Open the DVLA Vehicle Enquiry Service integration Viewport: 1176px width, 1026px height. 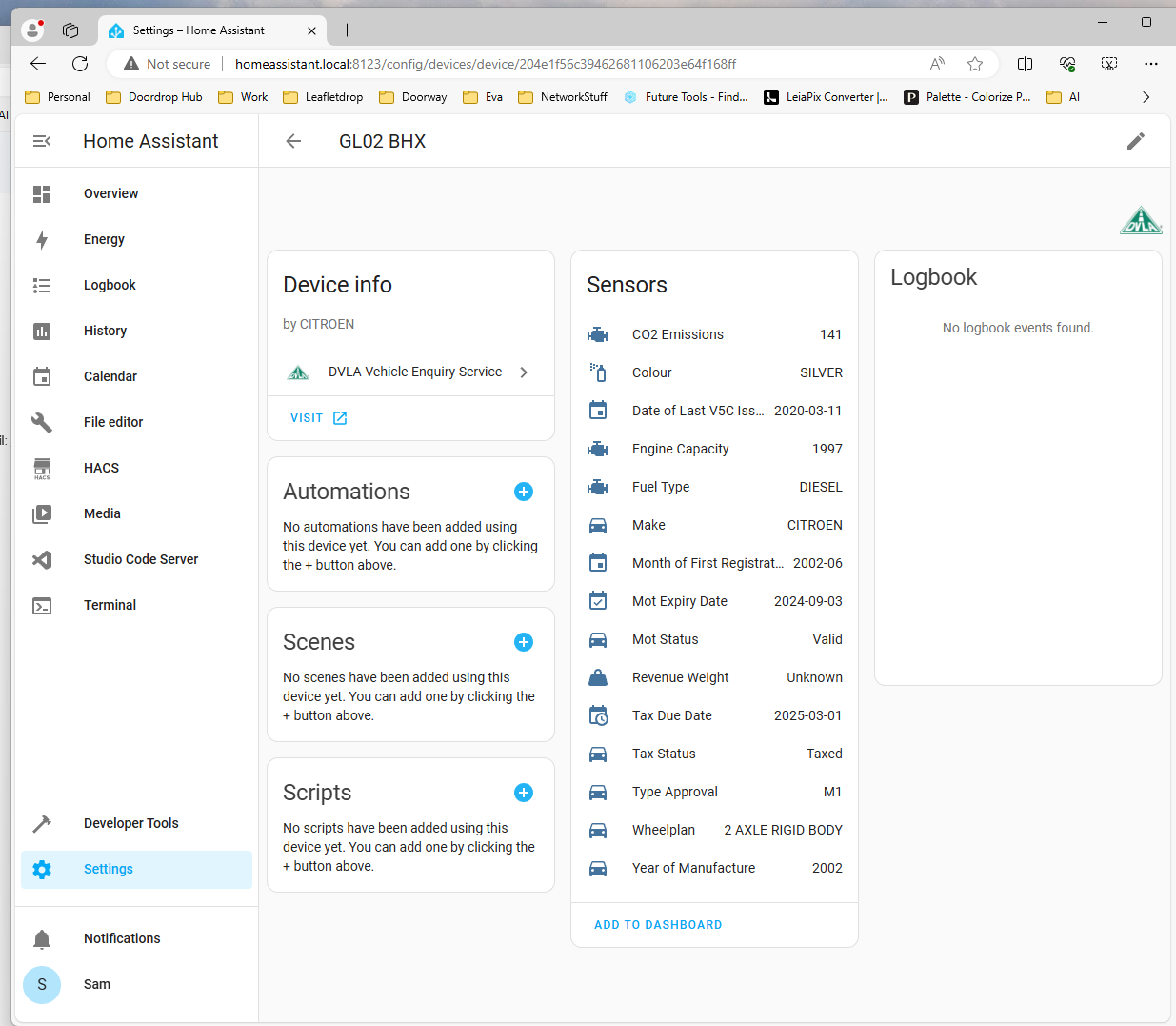point(410,372)
